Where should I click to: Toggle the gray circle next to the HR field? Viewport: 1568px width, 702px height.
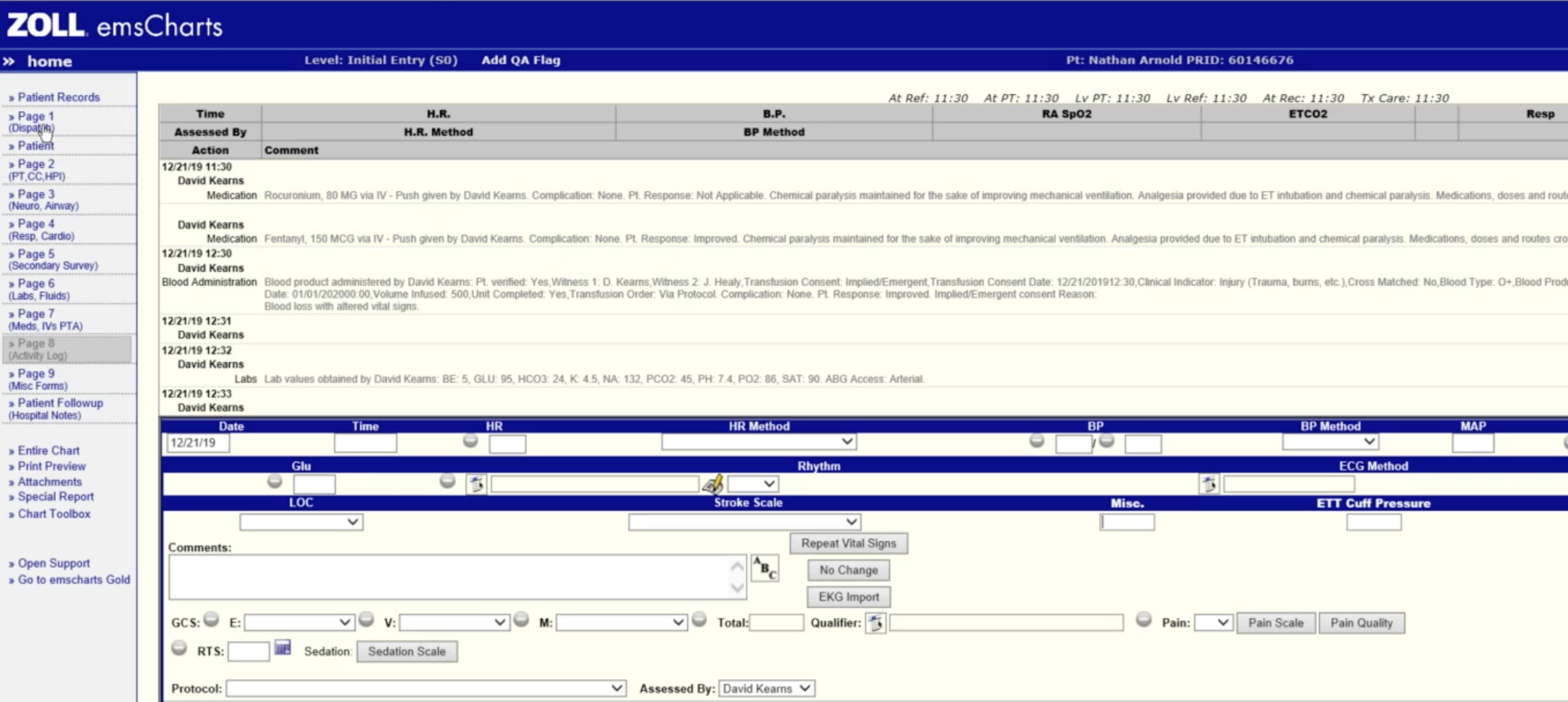(x=470, y=441)
